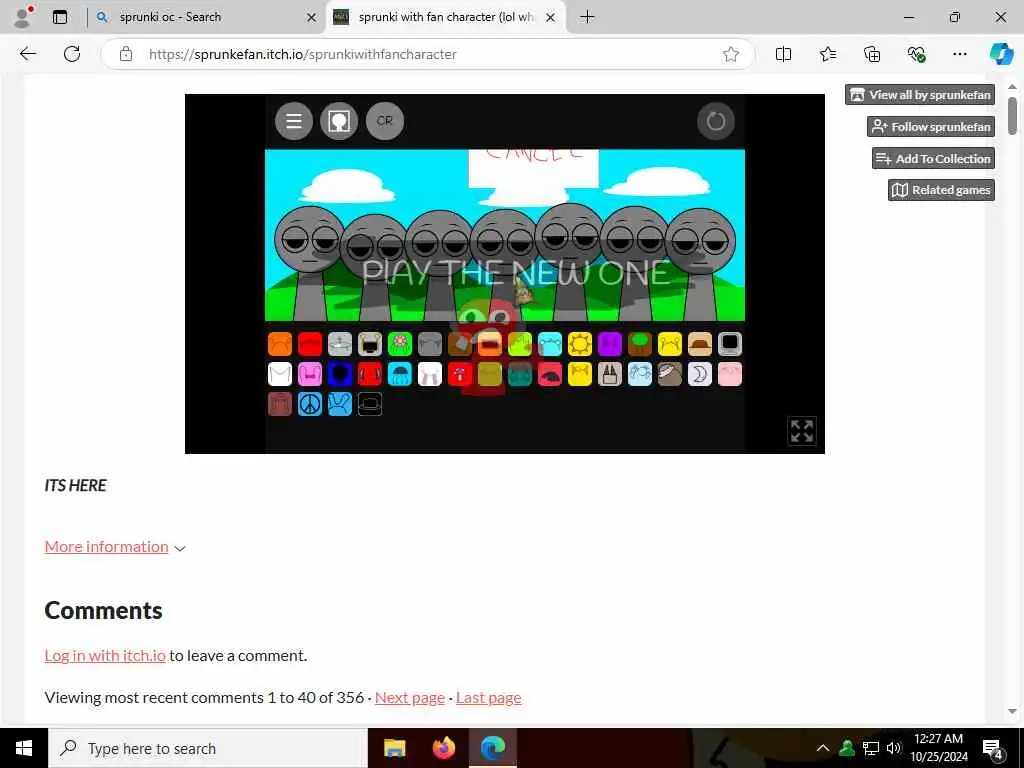Open Related games

coord(941,190)
